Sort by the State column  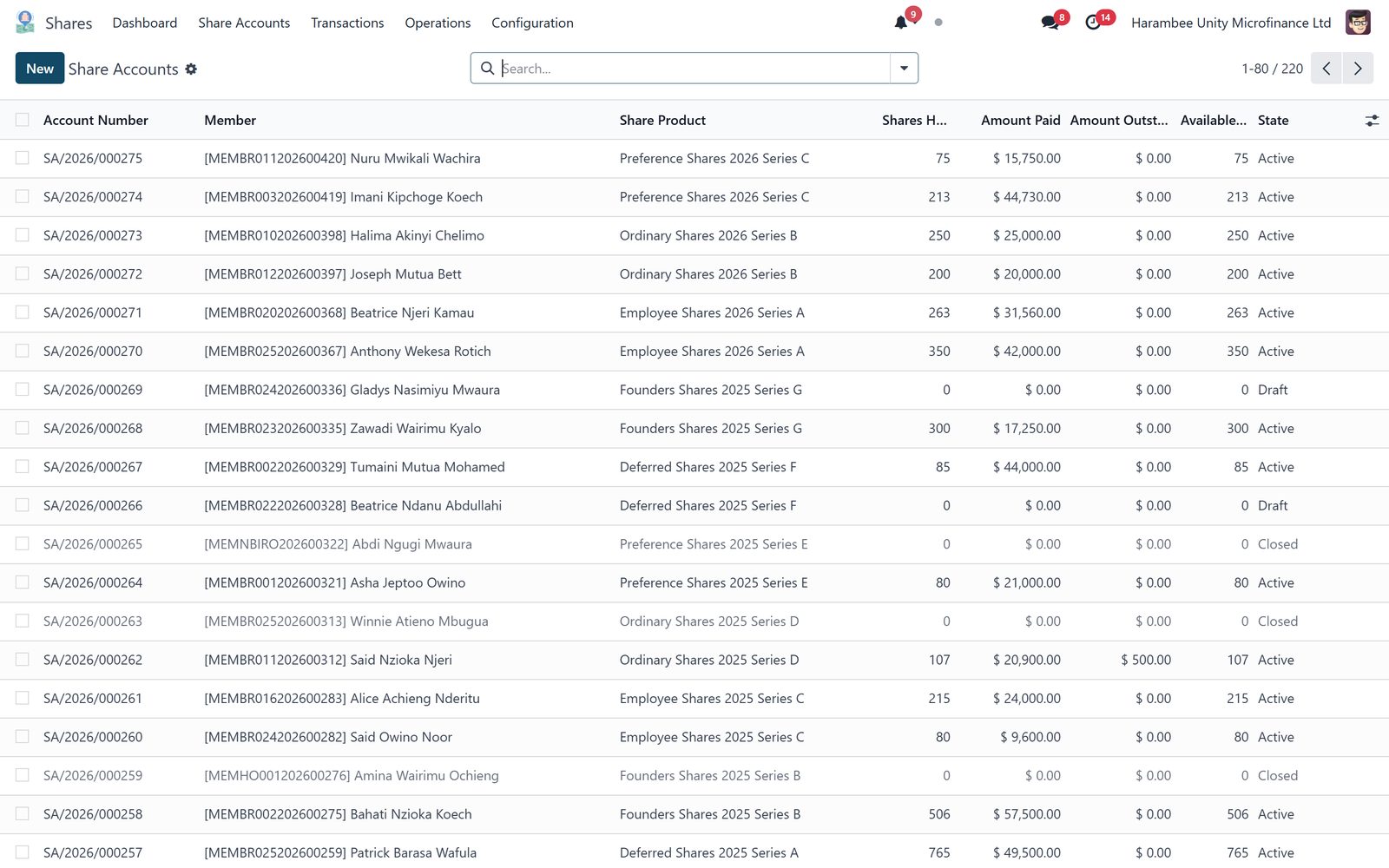point(1274,121)
